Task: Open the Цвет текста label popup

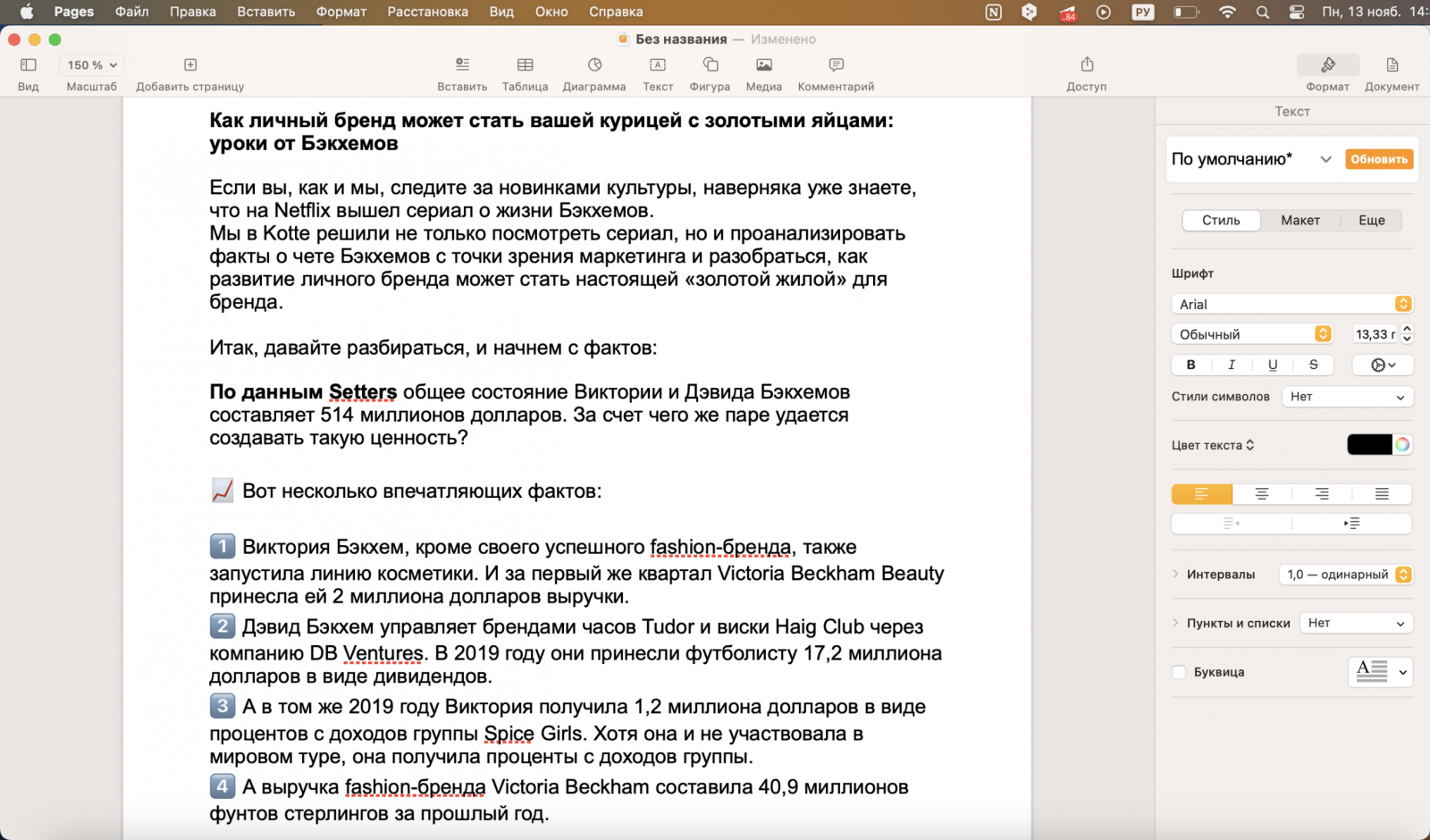Action: [x=1213, y=445]
